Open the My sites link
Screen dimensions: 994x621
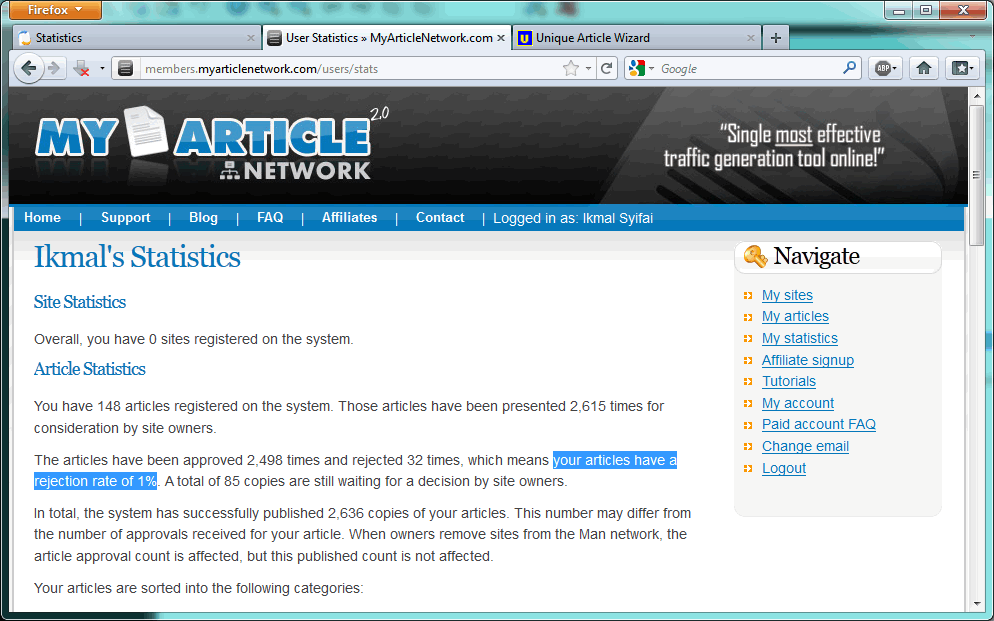(787, 295)
